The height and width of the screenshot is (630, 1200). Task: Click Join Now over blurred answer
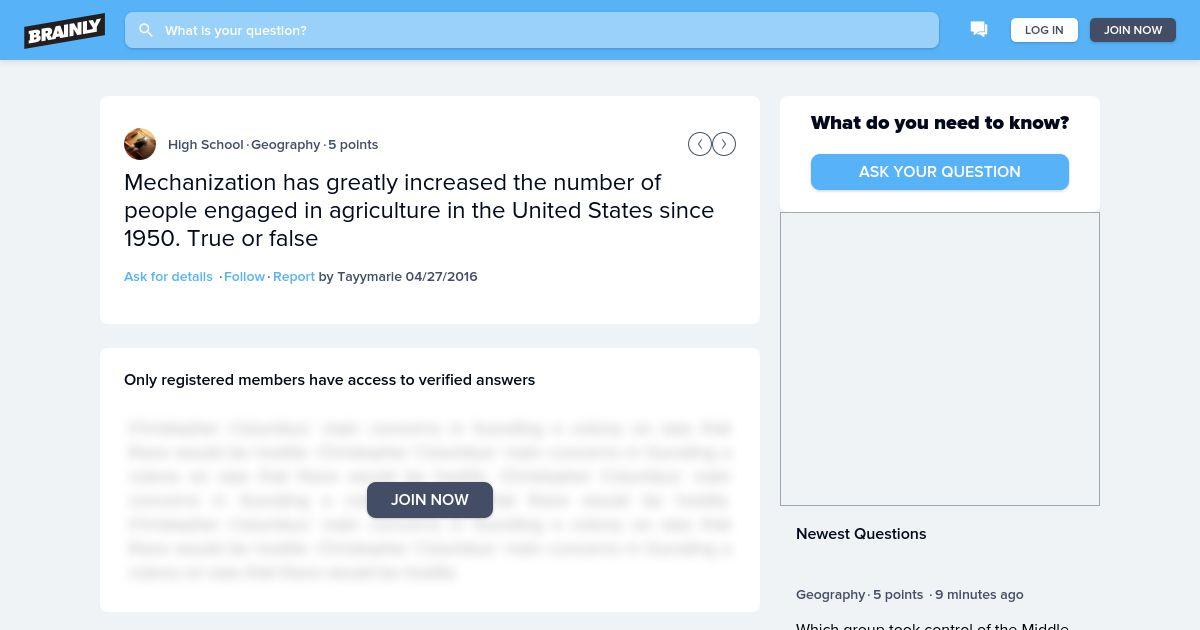[430, 500]
